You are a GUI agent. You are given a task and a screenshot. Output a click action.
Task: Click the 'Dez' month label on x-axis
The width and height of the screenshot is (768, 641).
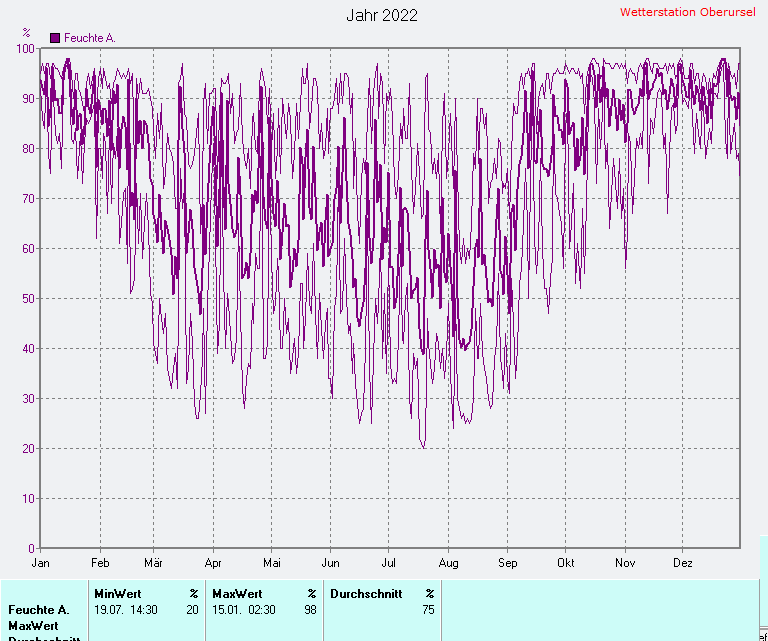(683, 563)
